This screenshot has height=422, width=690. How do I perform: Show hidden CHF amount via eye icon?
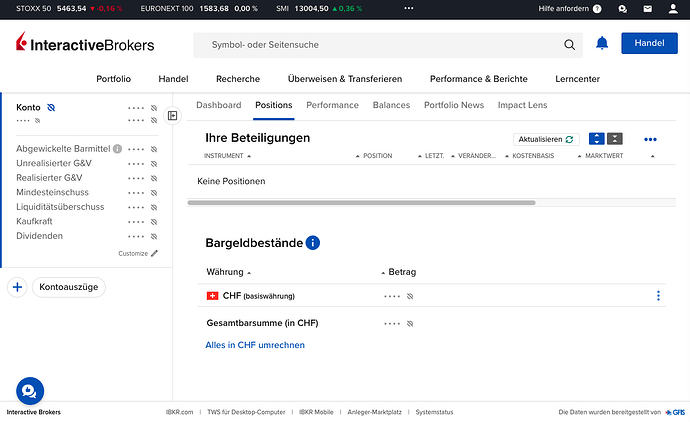410,296
